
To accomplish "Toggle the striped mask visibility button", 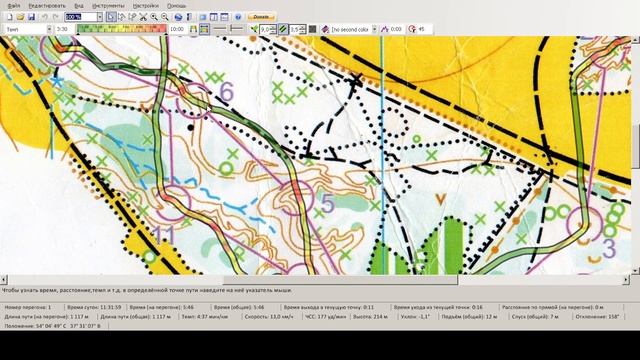I will pos(283,29).
